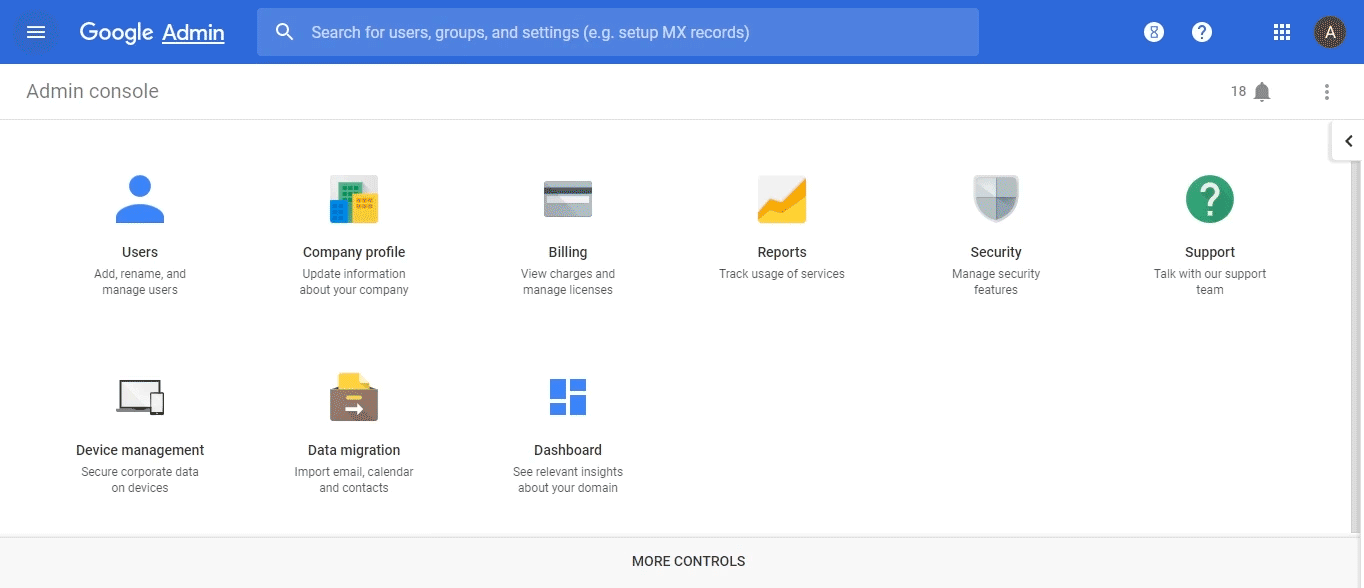This screenshot has height=588, width=1364.
Task: Open the notifications bell icon
Action: [1262, 92]
